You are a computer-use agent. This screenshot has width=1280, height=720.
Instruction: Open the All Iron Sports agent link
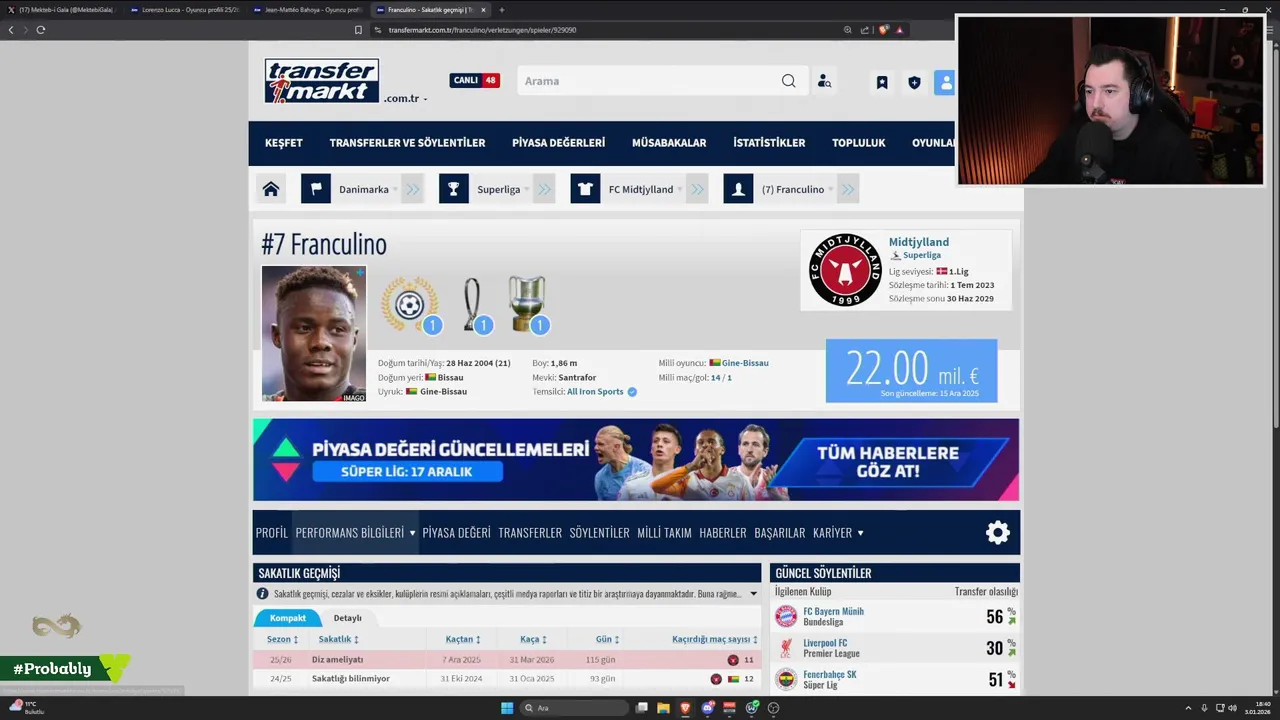click(595, 392)
